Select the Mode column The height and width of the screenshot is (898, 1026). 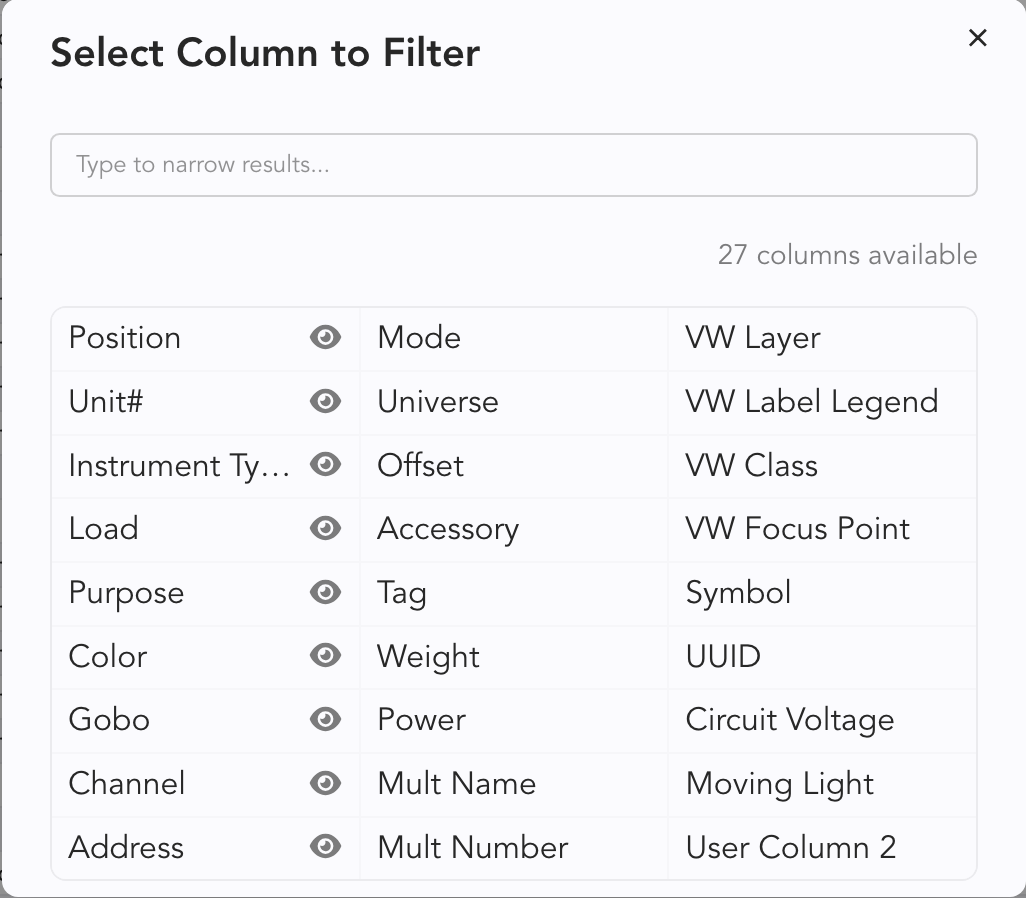point(419,338)
